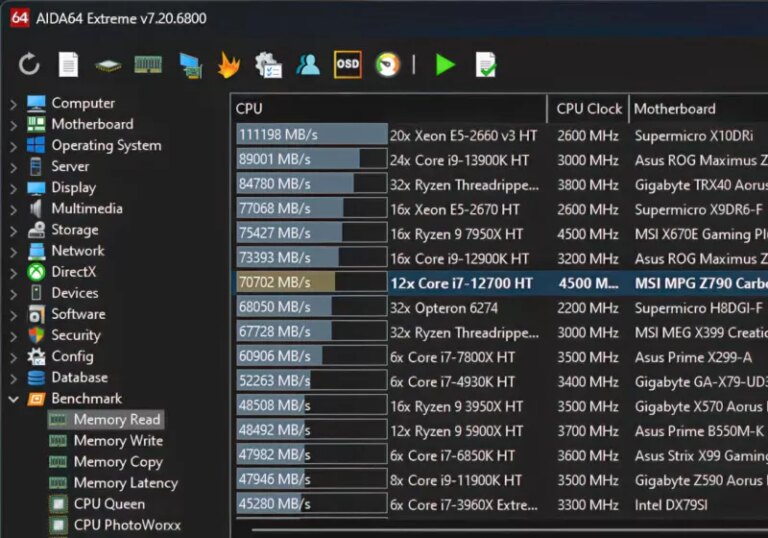This screenshot has height=538, width=768.
Task: Select the Software tree label
Action: click(x=78, y=314)
